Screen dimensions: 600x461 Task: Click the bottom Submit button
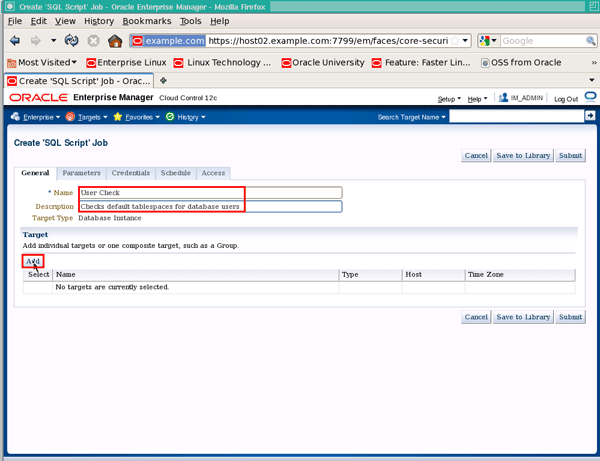[x=570, y=317]
